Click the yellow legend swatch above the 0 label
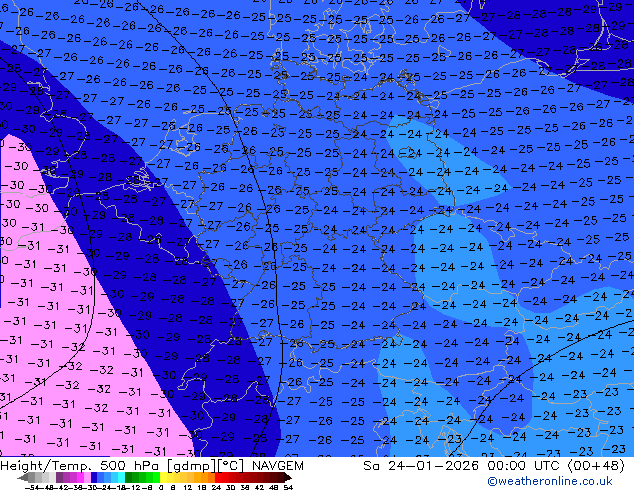Screen dimensions: 634x490 tap(163, 477)
